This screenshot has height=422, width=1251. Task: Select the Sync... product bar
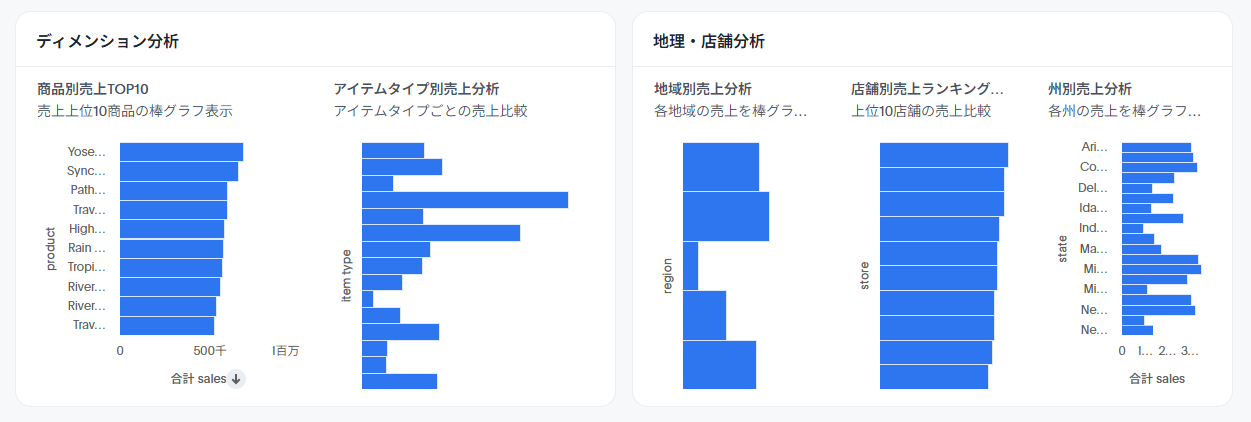coord(178,171)
